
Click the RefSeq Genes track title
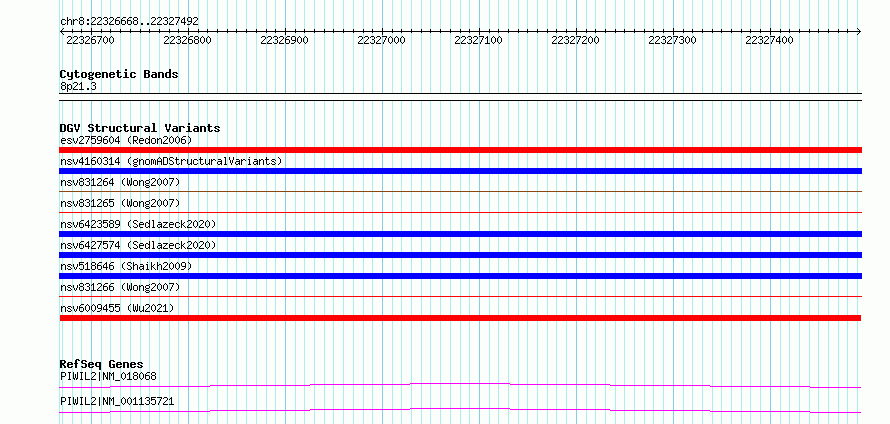102,364
